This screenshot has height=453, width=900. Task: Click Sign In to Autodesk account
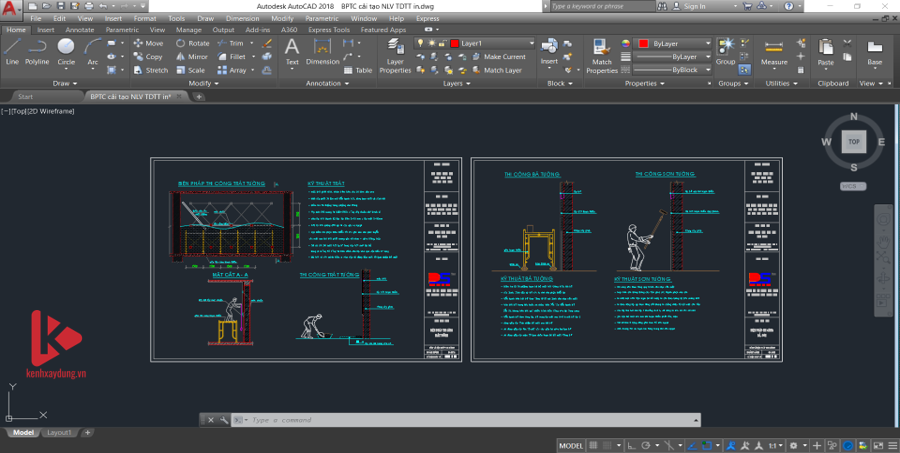point(693,6)
